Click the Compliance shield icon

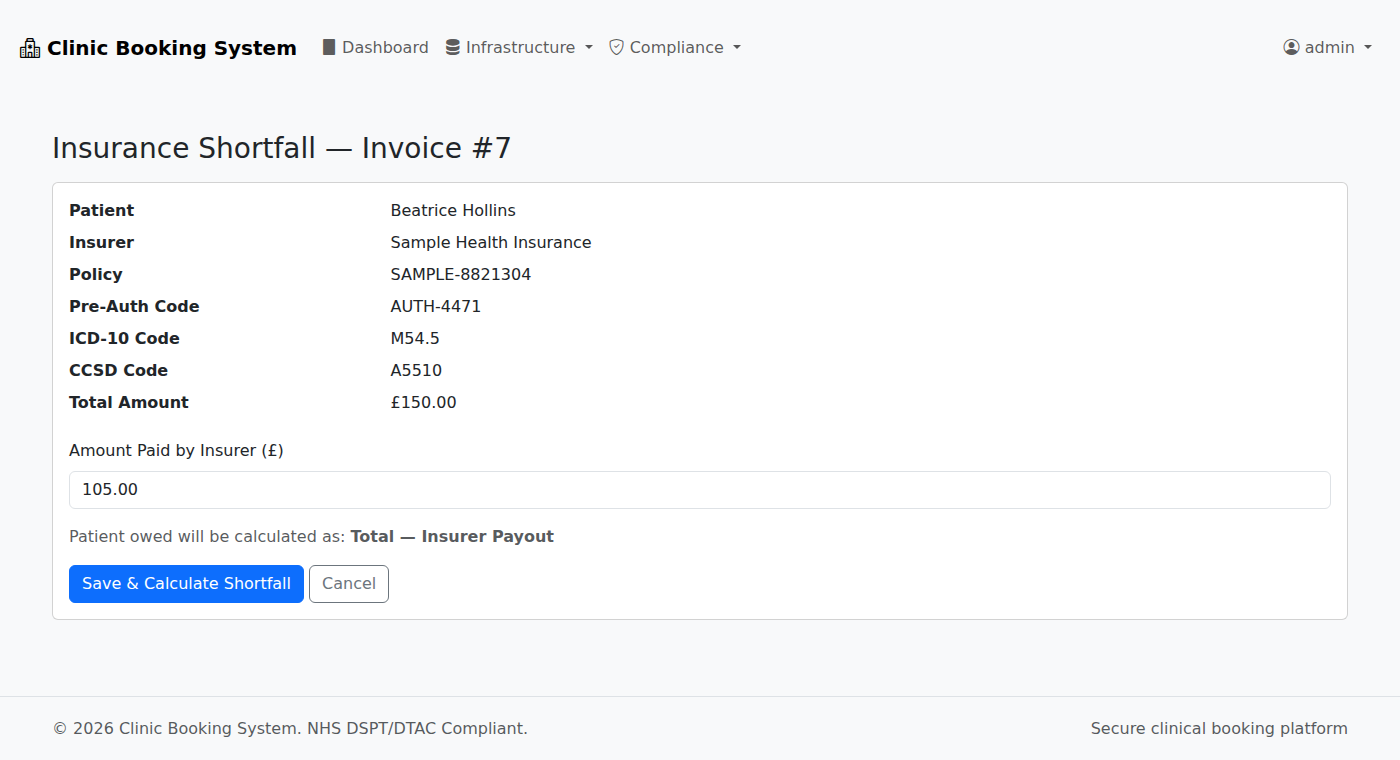click(x=616, y=47)
